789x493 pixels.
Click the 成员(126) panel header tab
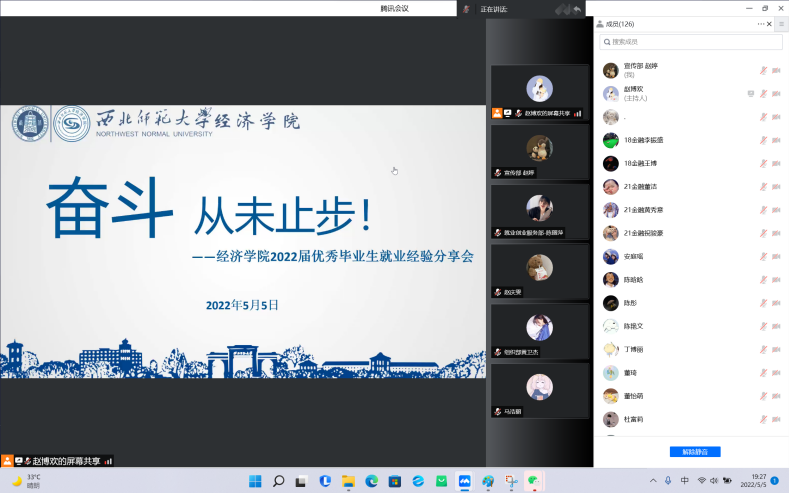pyautogui.click(x=617, y=23)
